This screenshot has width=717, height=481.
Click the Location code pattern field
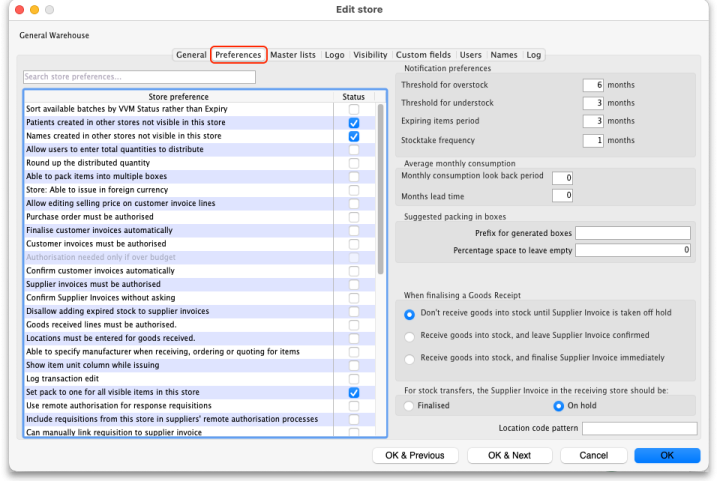coord(639,429)
